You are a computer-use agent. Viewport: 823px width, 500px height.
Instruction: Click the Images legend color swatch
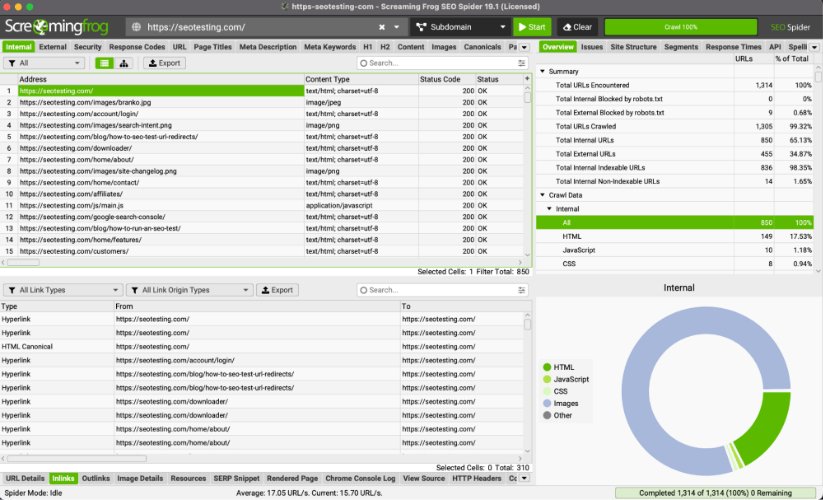547,403
